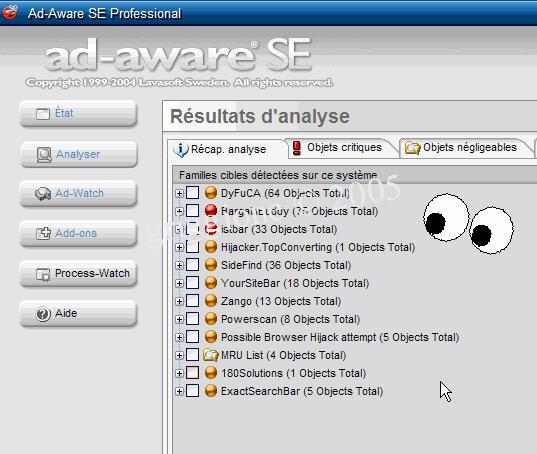Click the Add-ons plus icon
This screenshot has width=537, height=454.
(x=43, y=234)
